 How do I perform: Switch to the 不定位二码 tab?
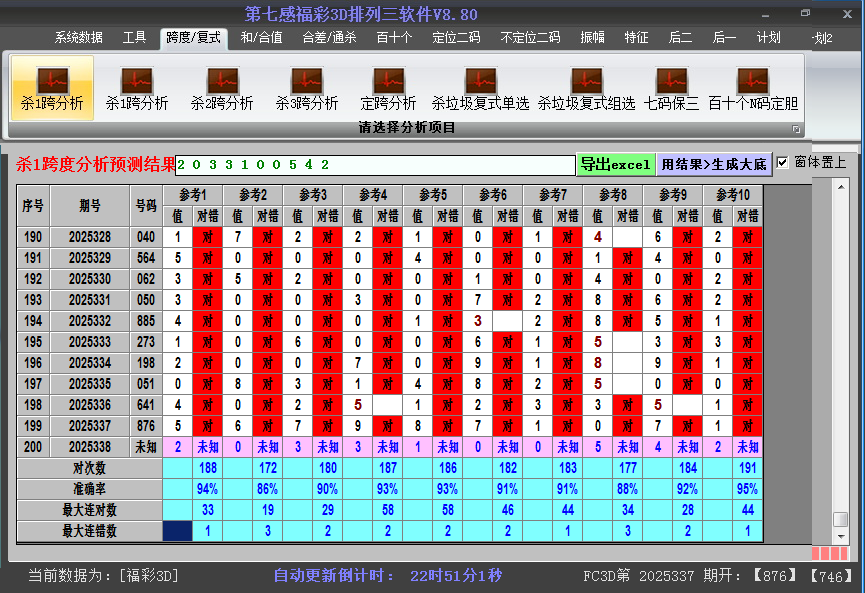point(530,38)
